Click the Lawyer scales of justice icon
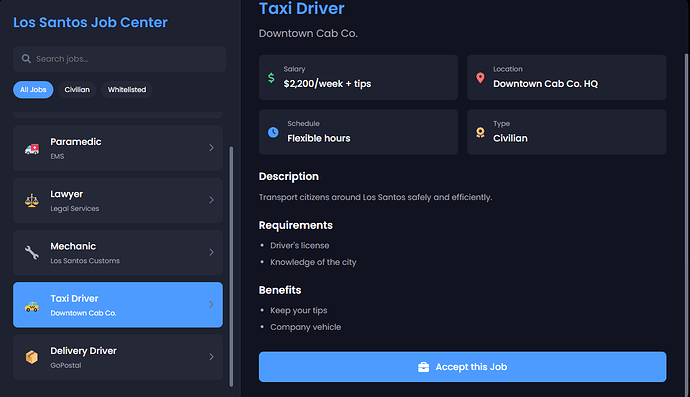The image size is (690, 397). coord(32,201)
